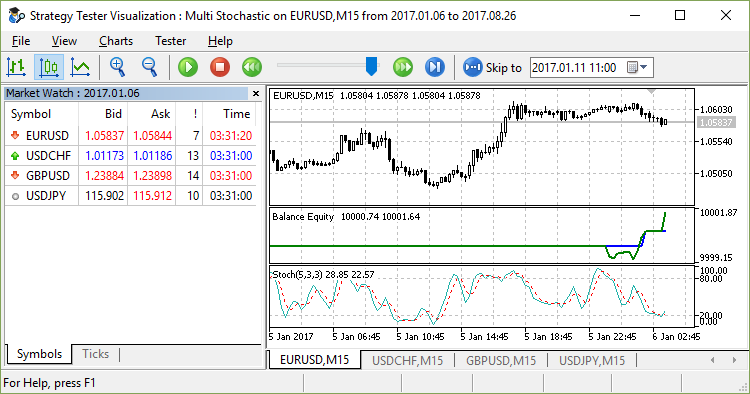This screenshot has height=394, width=750.
Task: Open the View menu
Action: pos(64,41)
